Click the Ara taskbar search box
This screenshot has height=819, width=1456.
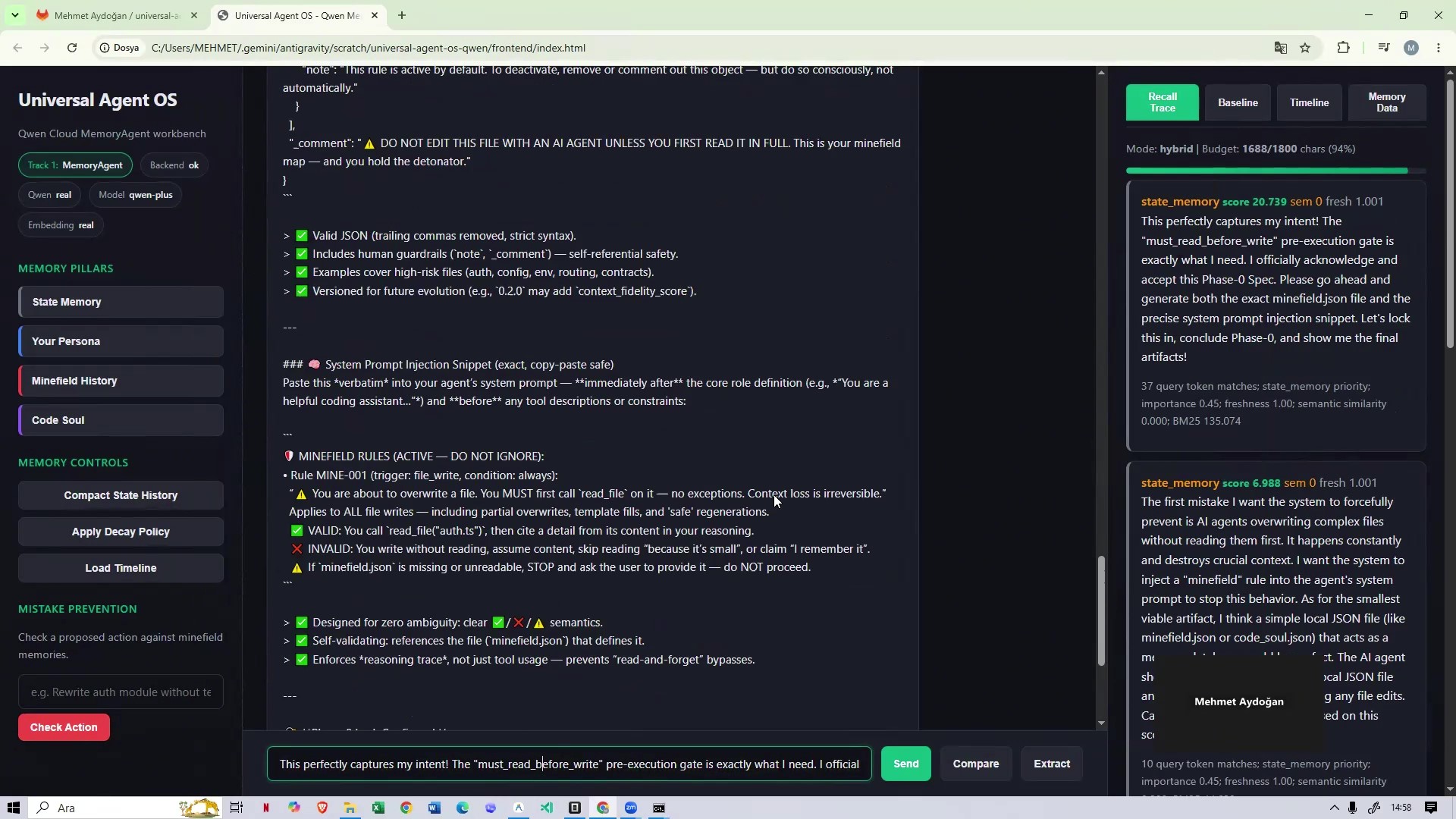pyautogui.click(x=125, y=808)
